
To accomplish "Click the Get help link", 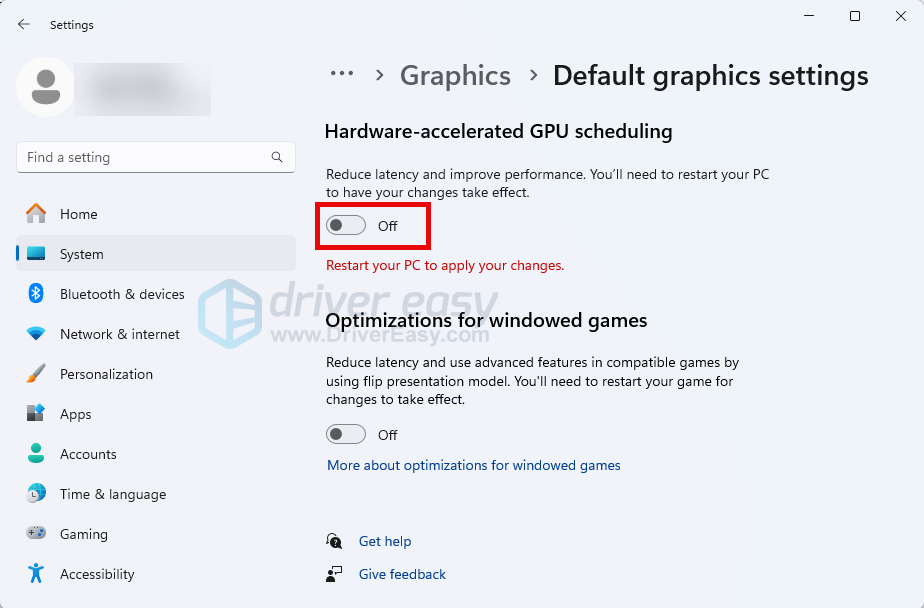I will 384,541.
